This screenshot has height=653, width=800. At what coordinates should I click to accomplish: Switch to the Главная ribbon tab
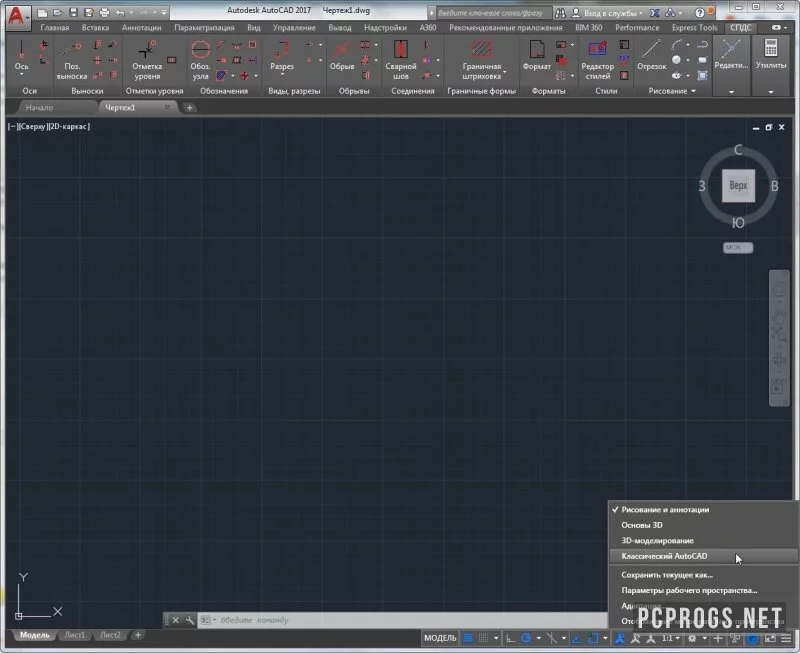coord(55,28)
